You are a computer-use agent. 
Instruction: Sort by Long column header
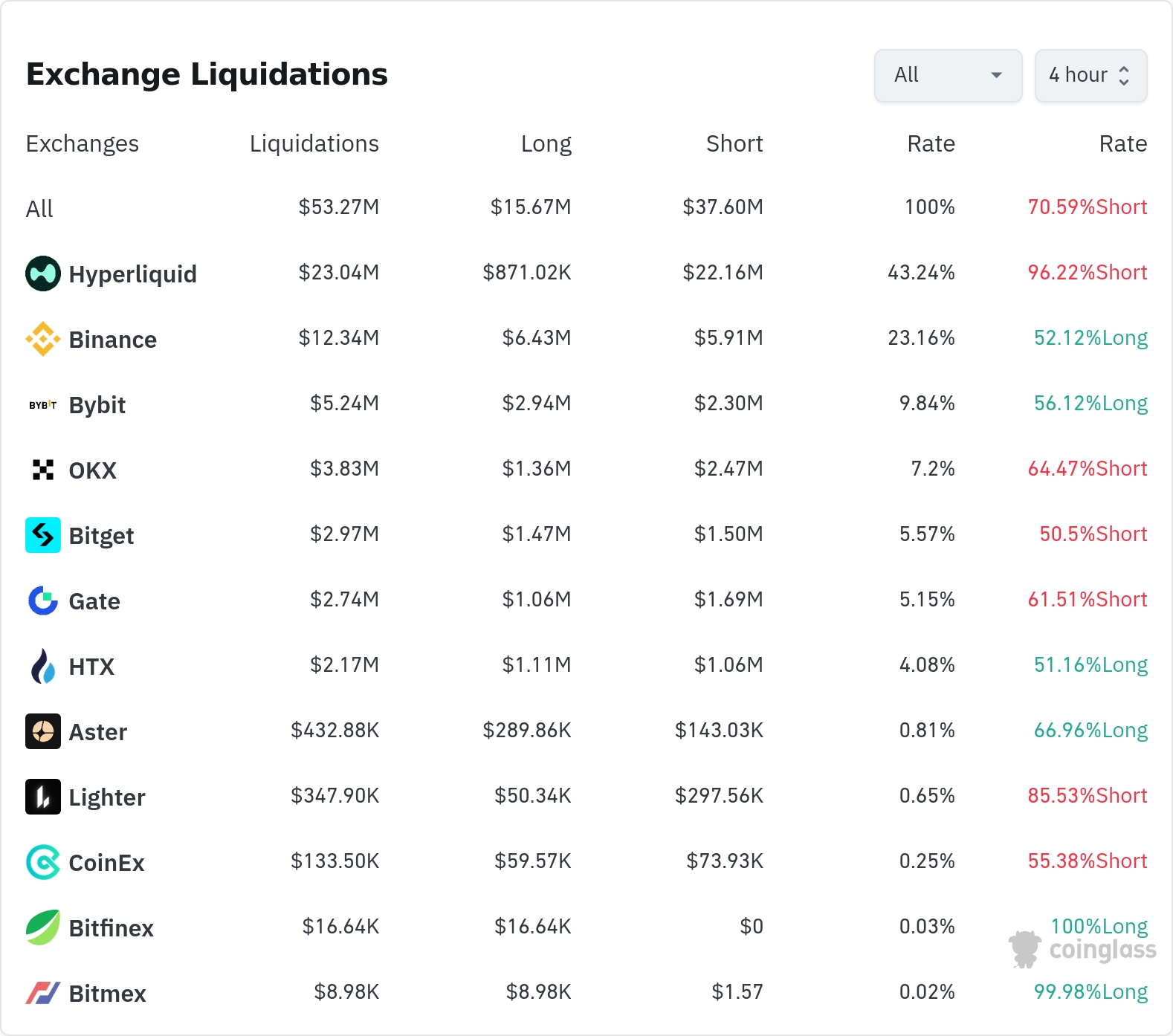point(546,143)
